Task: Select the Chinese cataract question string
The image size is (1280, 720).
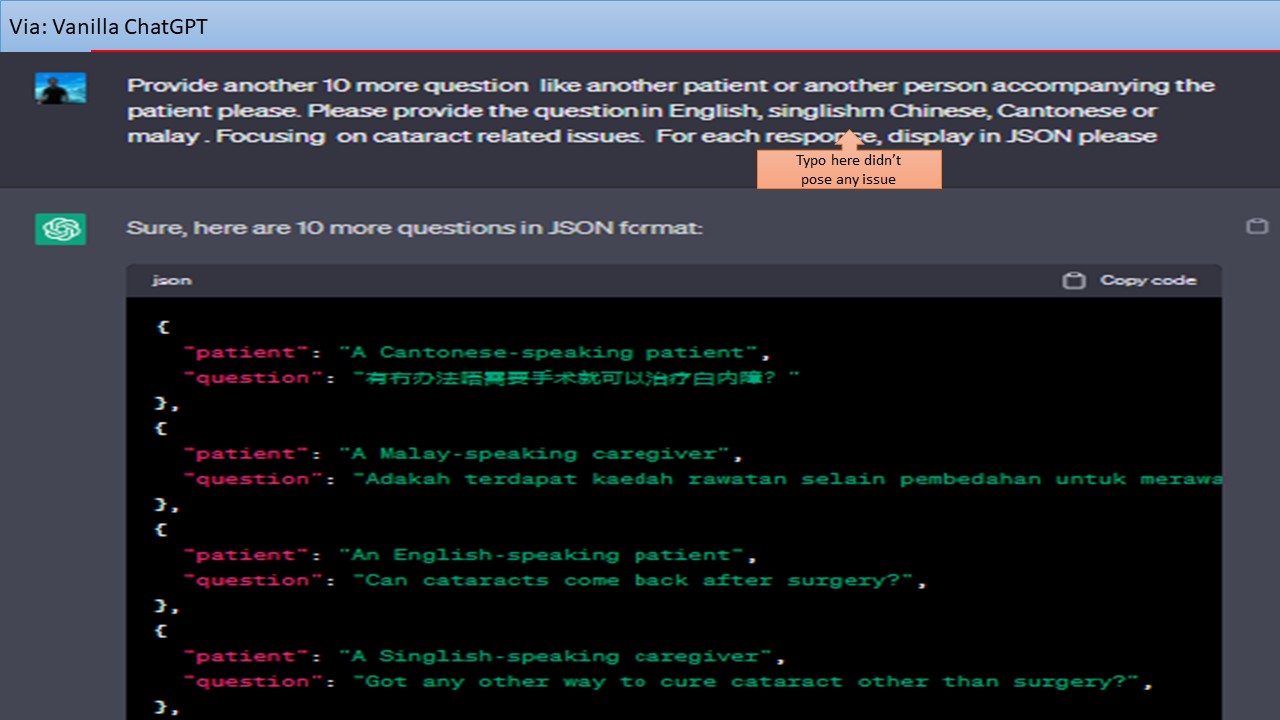Action: tap(576, 377)
